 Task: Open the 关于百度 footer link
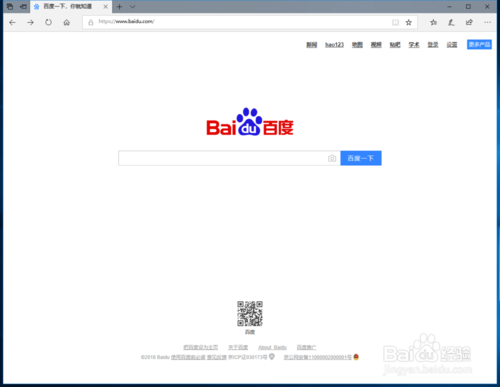[238, 347]
